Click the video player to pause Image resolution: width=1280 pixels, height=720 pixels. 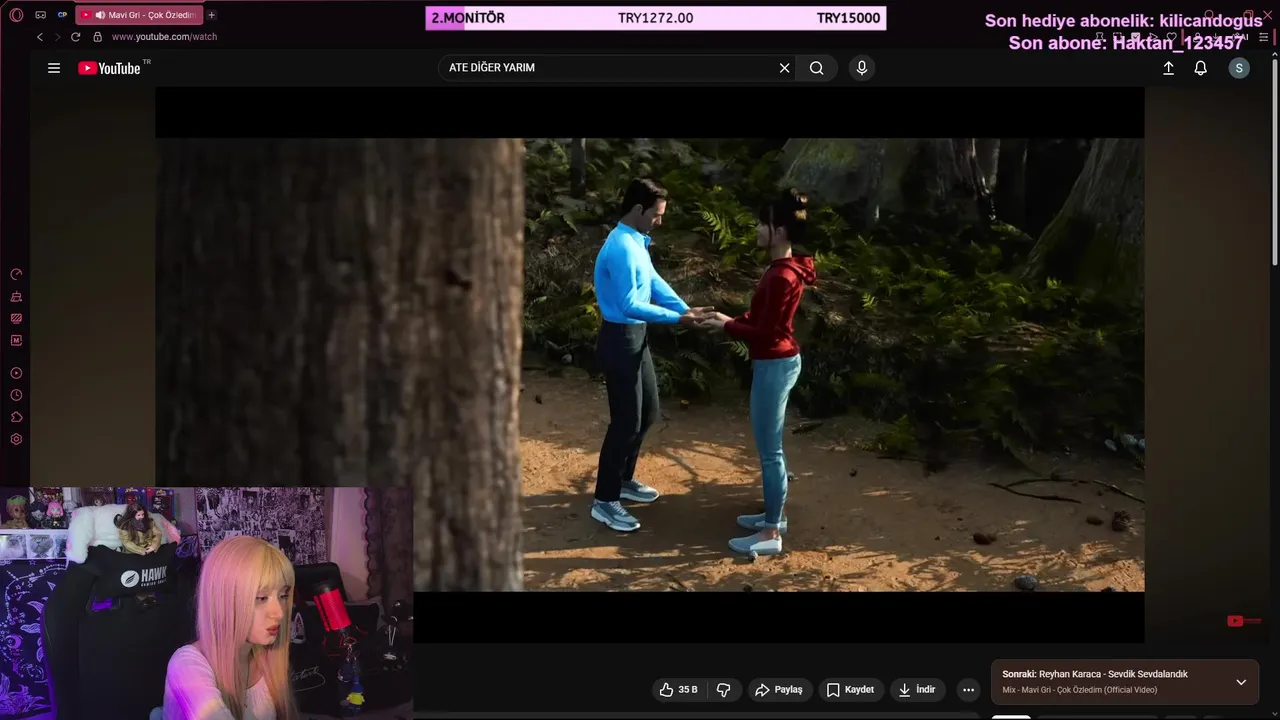(x=650, y=365)
